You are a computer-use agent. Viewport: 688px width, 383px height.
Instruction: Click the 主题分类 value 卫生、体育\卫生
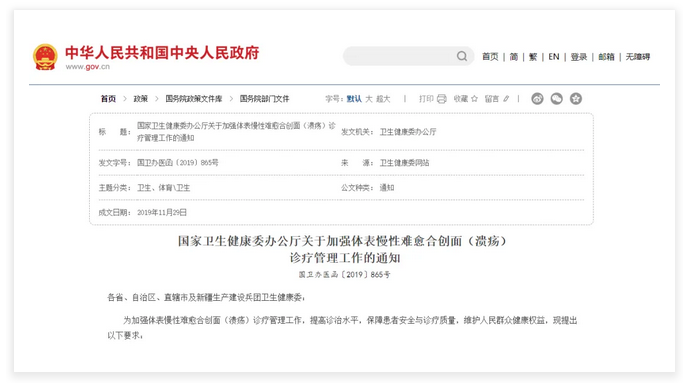point(164,188)
